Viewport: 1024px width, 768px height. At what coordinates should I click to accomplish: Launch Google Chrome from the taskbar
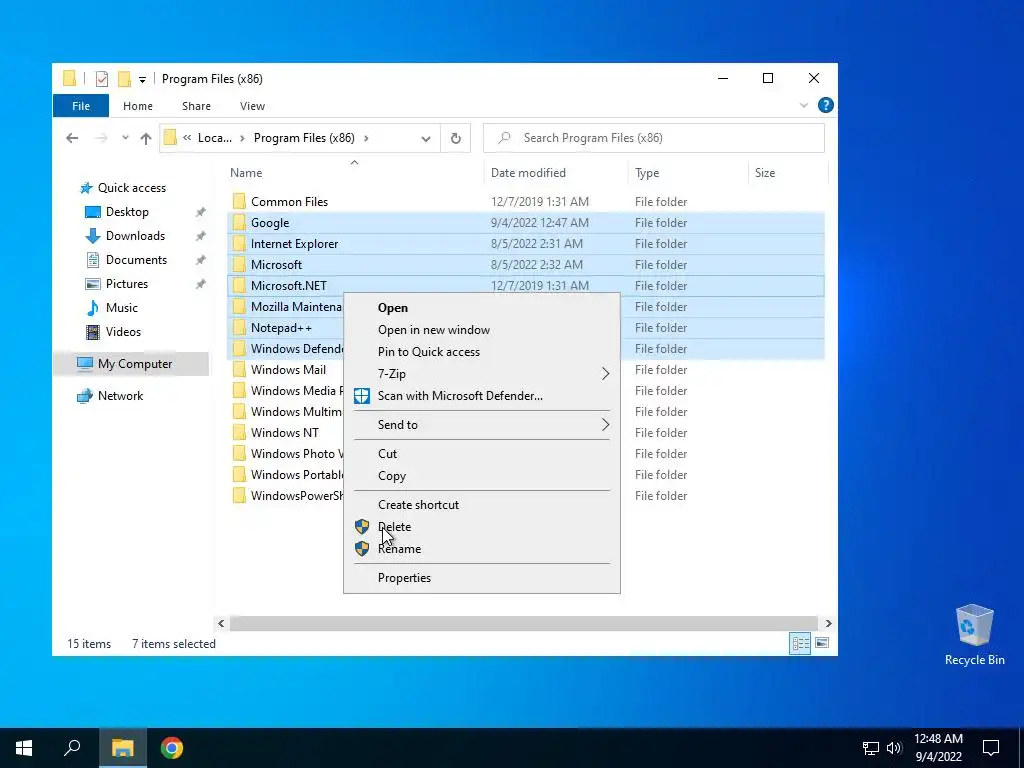(x=172, y=748)
